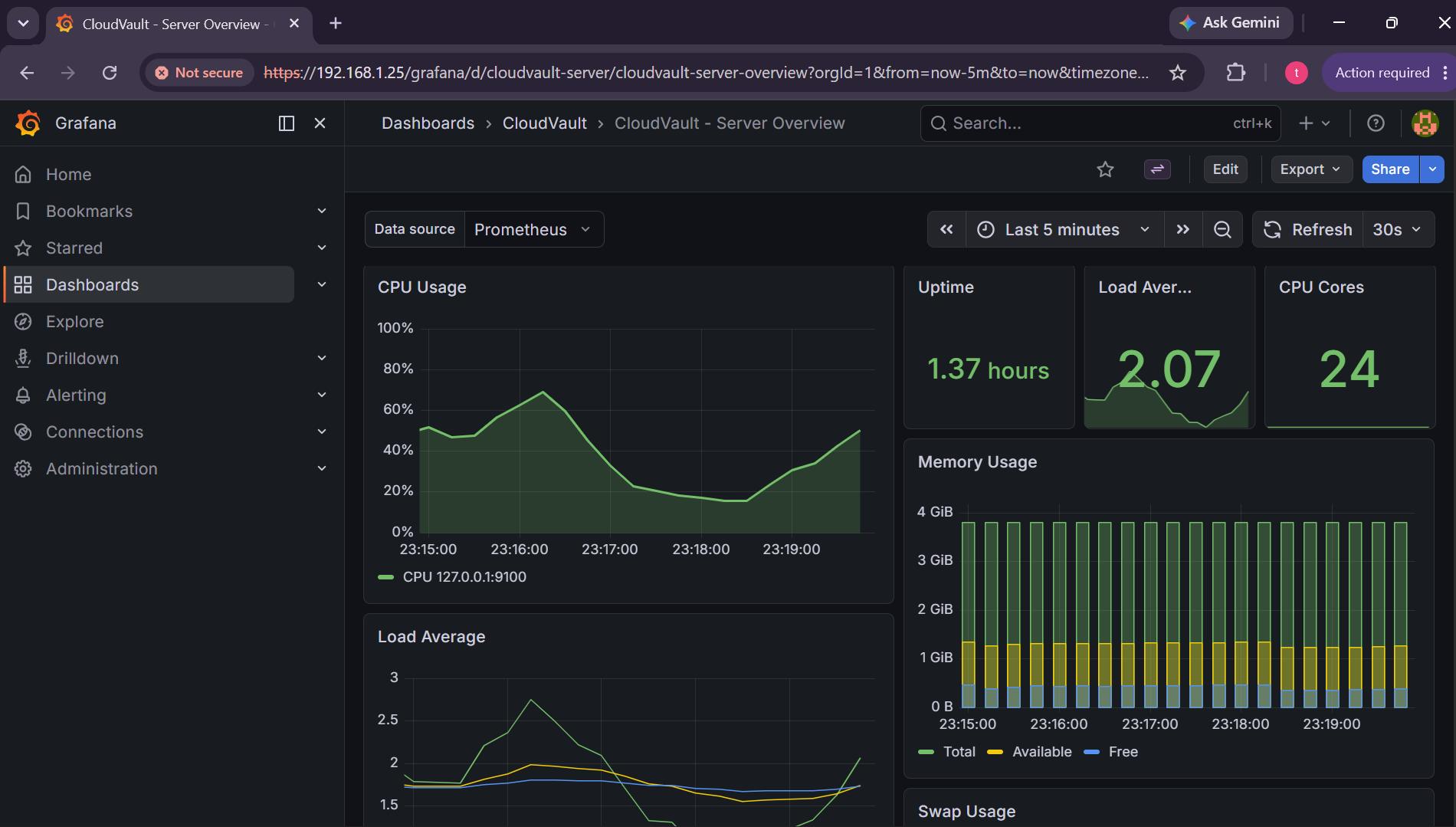Click the Memory Usage panel title

(977, 462)
